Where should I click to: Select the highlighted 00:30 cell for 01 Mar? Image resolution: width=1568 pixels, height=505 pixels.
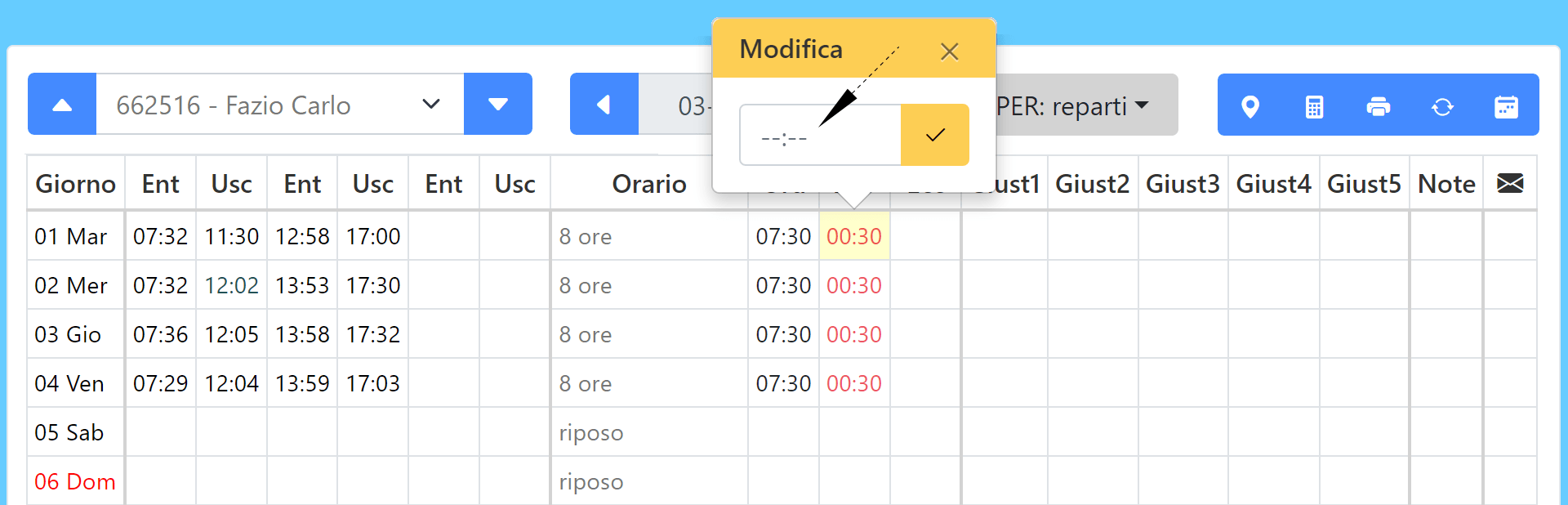[854, 236]
